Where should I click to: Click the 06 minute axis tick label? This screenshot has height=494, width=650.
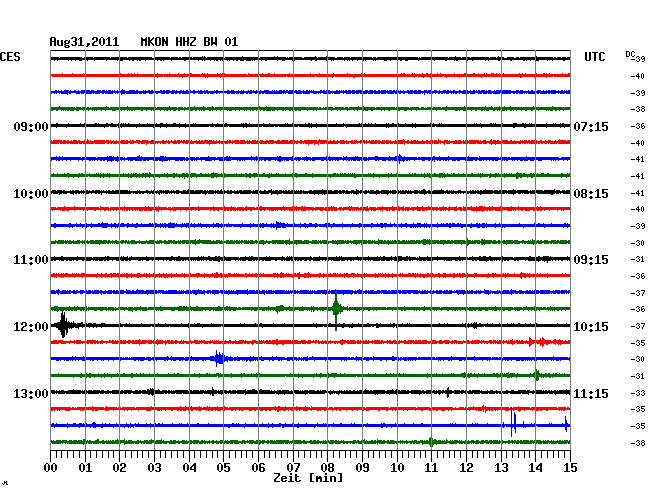click(x=258, y=467)
